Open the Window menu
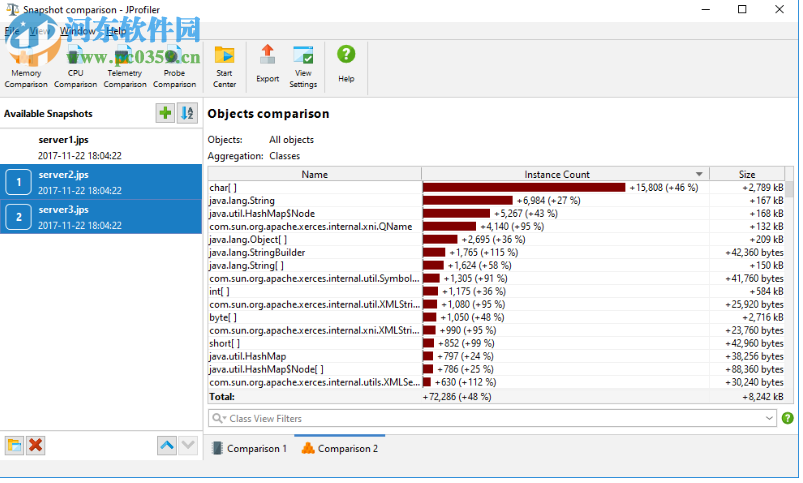Screen dimensions: 803x483 [x=77, y=31]
